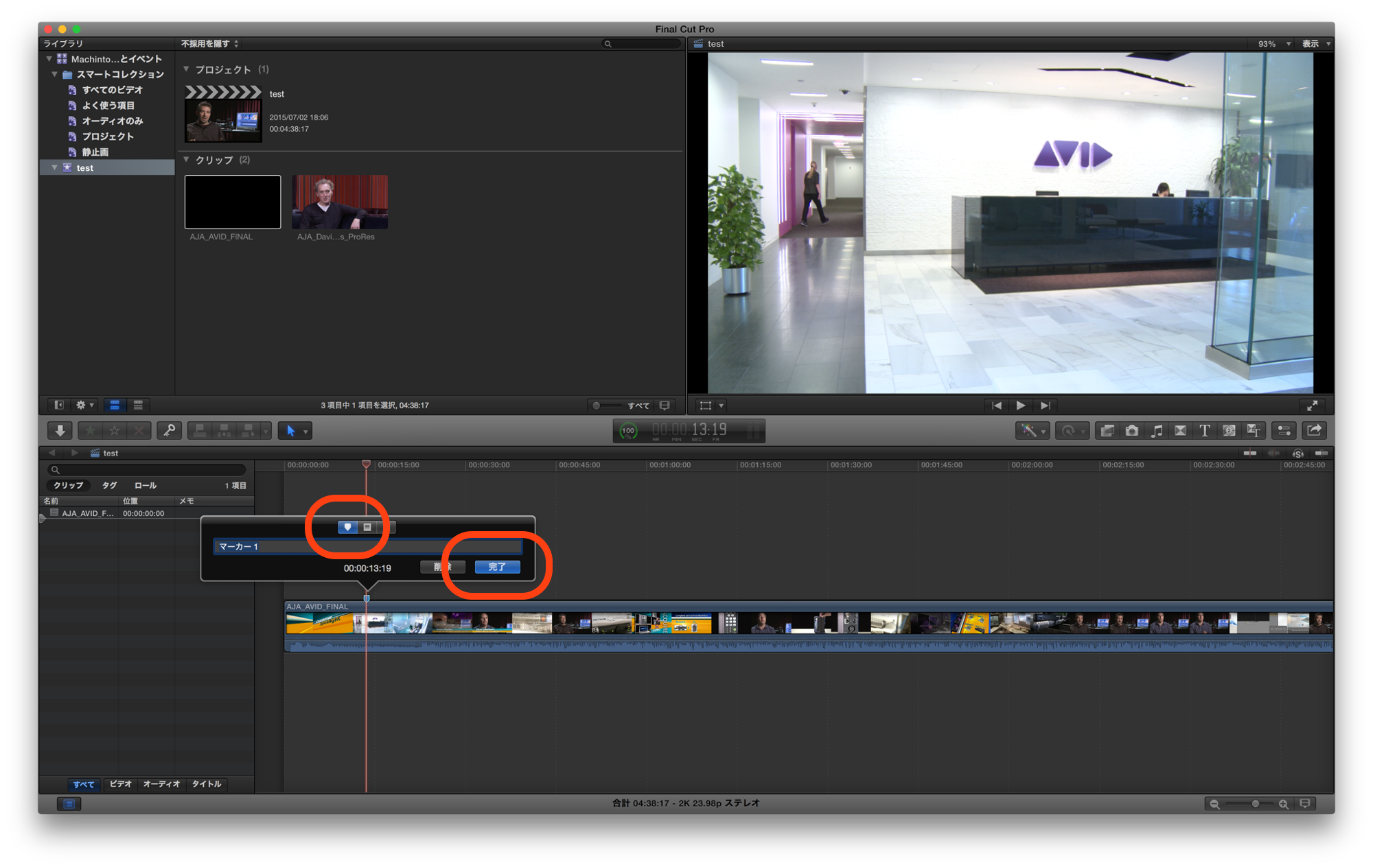Click the Import Media down-arrow button
Viewport: 1373px width, 868px height.
(x=60, y=431)
